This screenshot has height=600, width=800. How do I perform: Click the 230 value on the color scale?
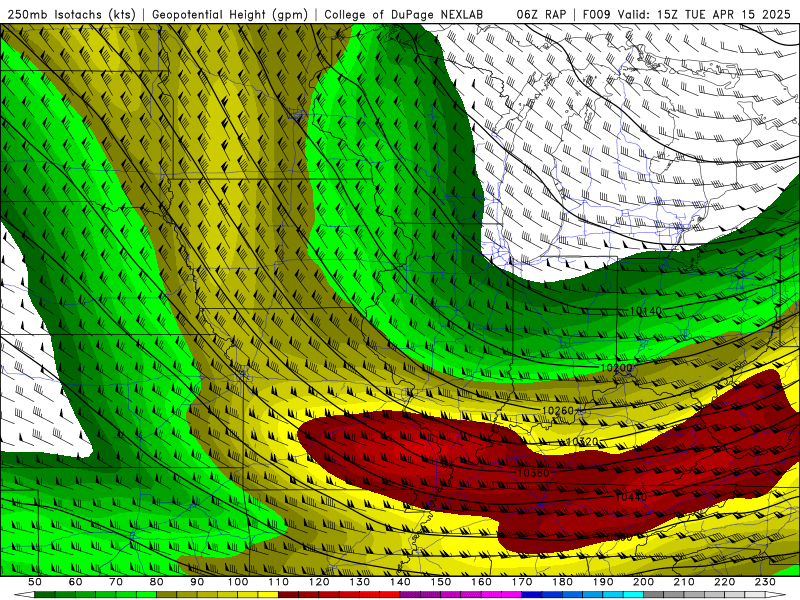(x=765, y=582)
